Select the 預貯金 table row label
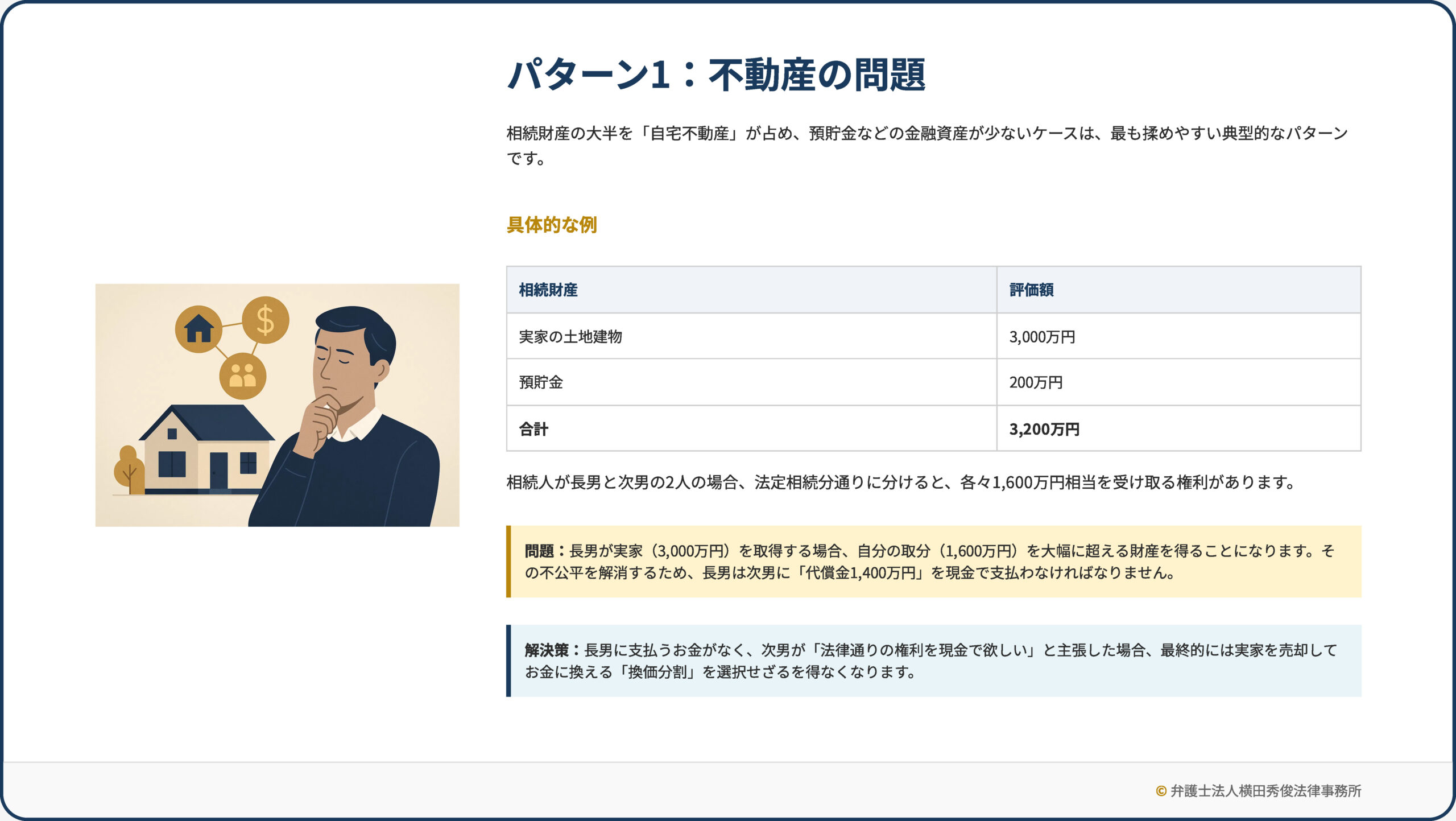Screen dimensions: 1456x821 540,382
